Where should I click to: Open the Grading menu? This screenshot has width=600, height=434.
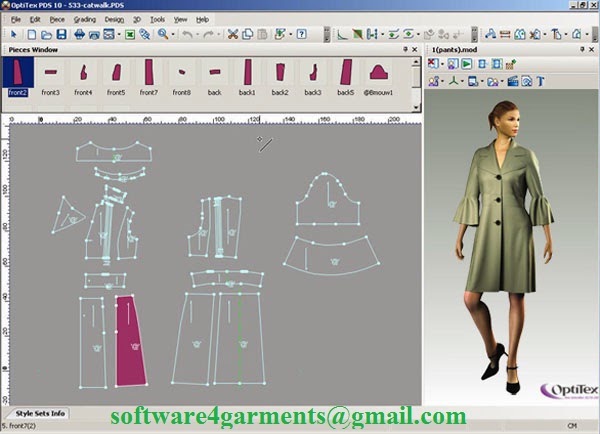[x=85, y=20]
